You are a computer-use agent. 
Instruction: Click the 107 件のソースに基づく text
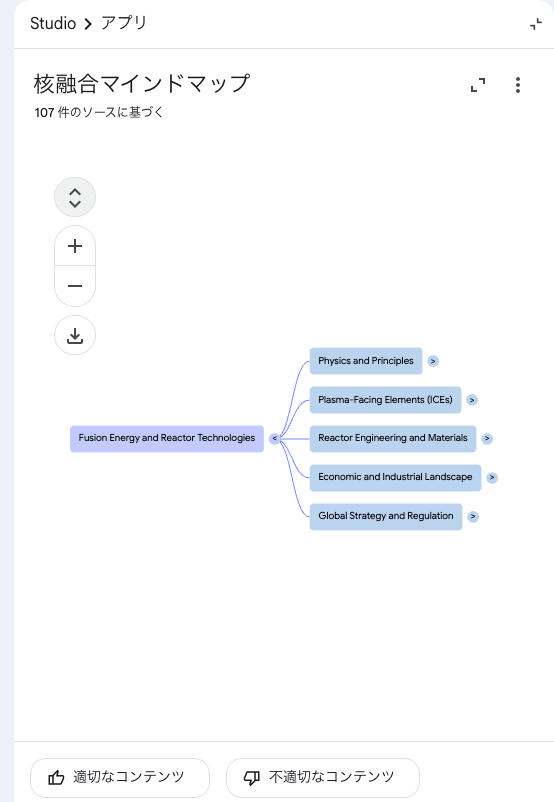pyautogui.click(x=99, y=113)
